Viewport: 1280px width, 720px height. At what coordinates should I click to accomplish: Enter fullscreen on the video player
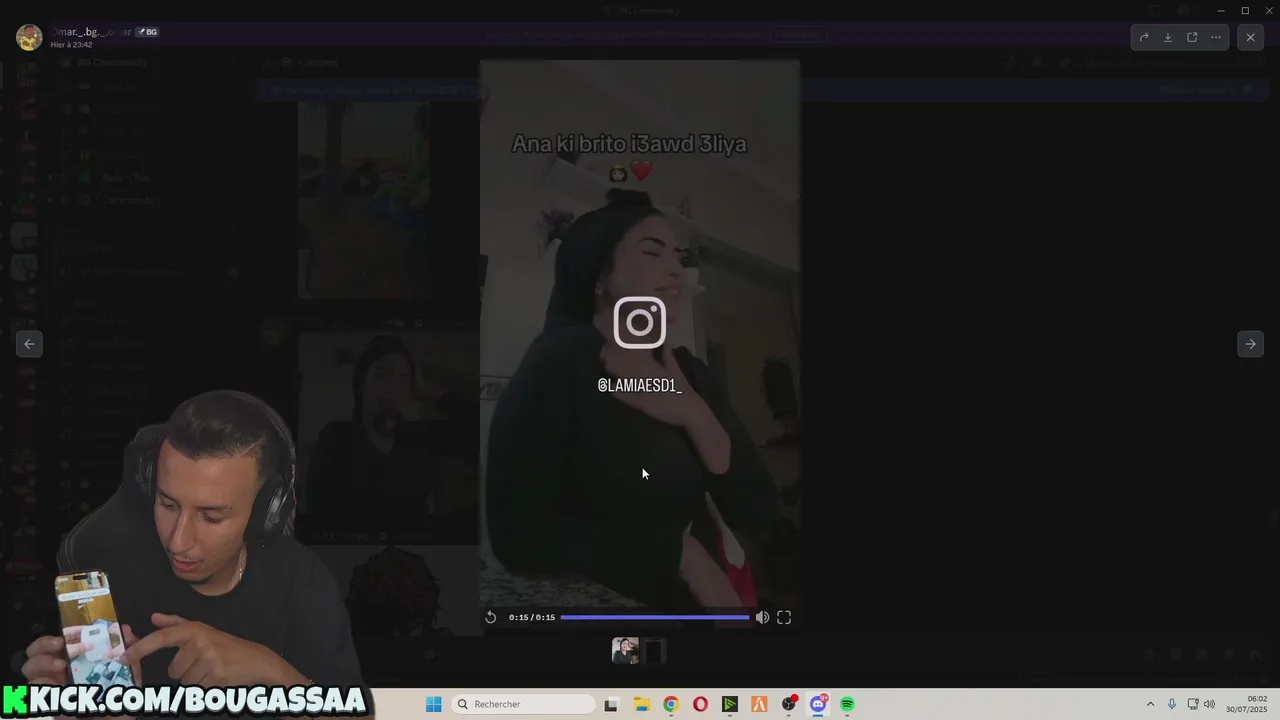point(784,617)
